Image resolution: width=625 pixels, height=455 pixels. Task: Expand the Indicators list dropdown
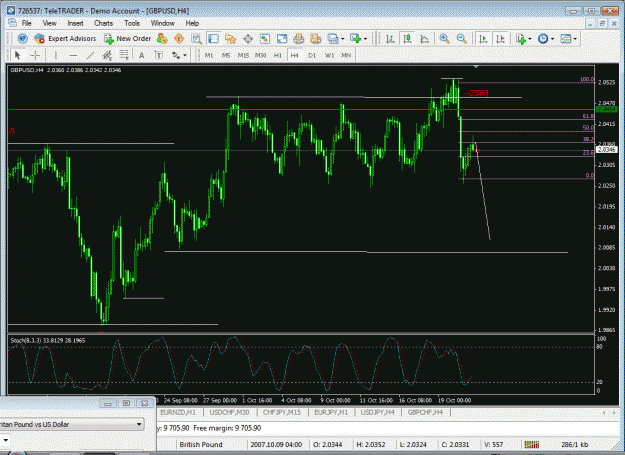[x=530, y=39]
